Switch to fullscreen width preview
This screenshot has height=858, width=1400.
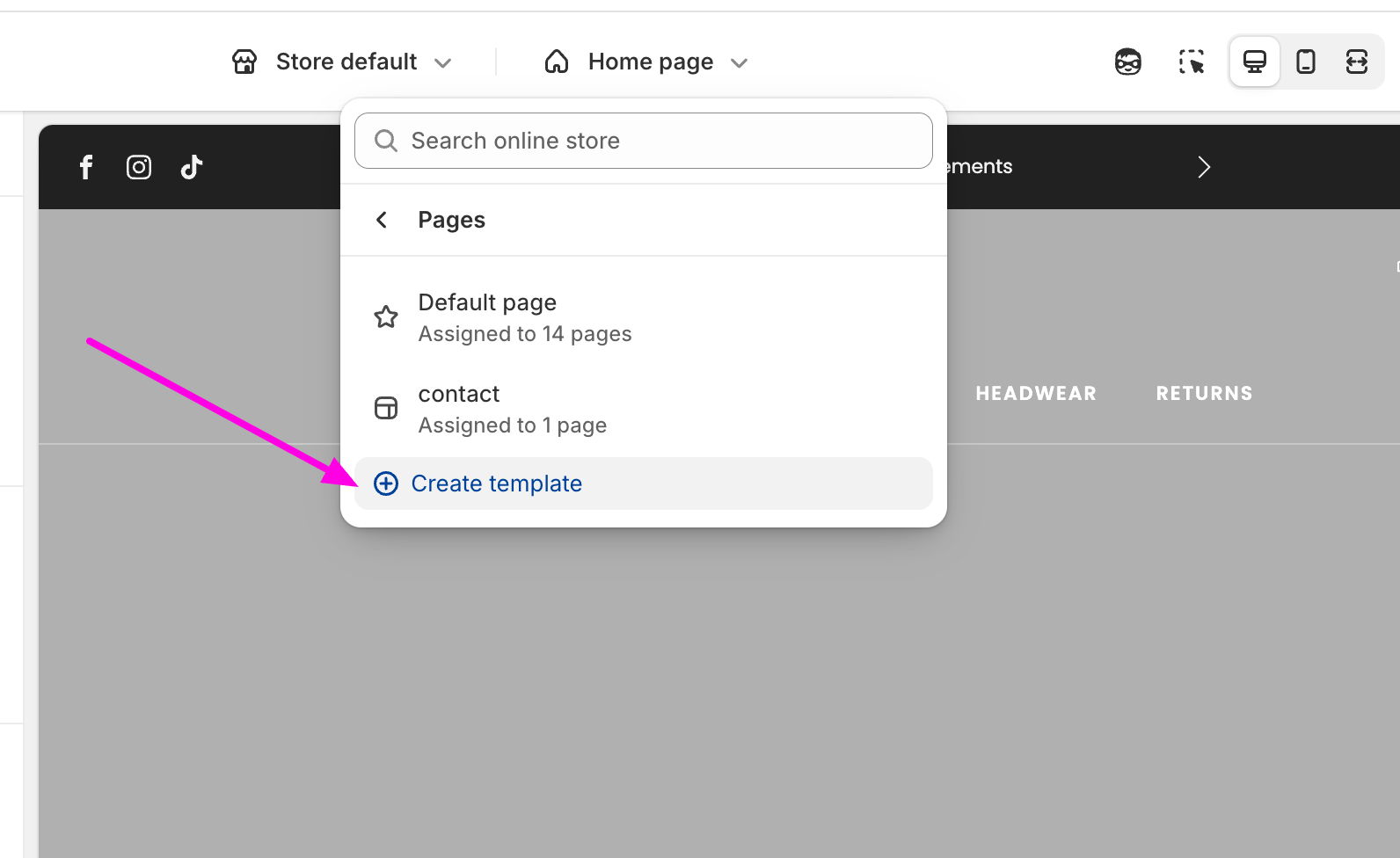click(x=1357, y=62)
